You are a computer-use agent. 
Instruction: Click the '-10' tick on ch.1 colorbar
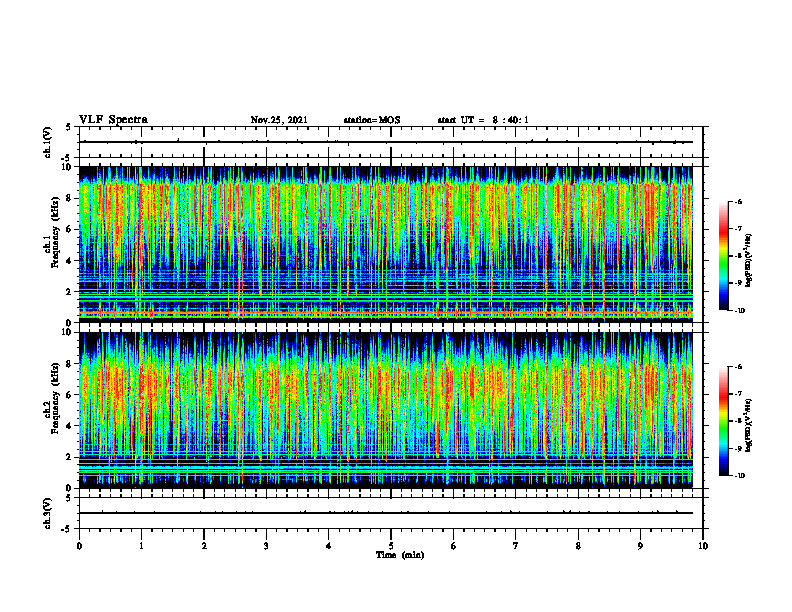coord(740,311)
